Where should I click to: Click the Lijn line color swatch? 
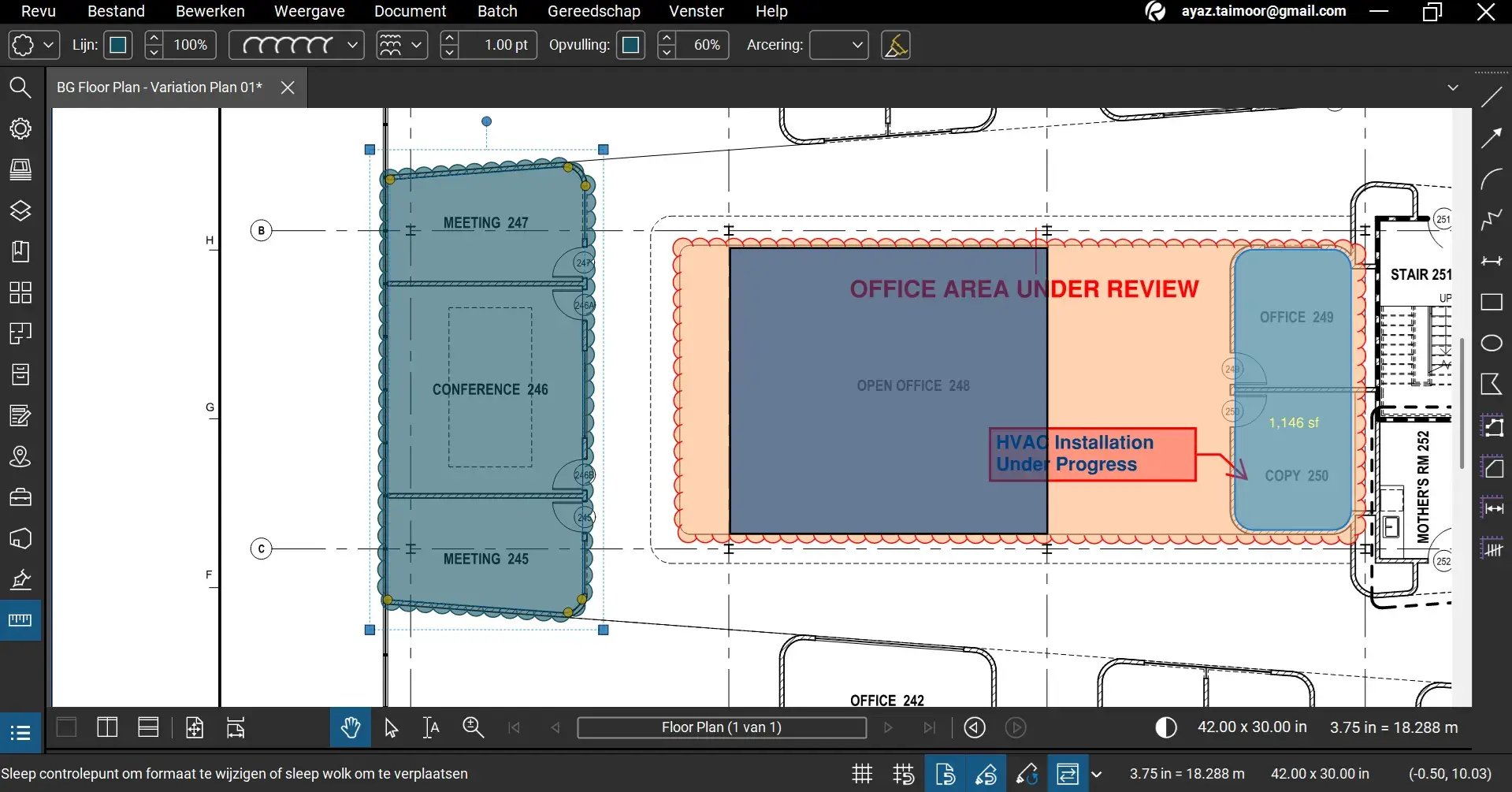(x=118, y=45)
